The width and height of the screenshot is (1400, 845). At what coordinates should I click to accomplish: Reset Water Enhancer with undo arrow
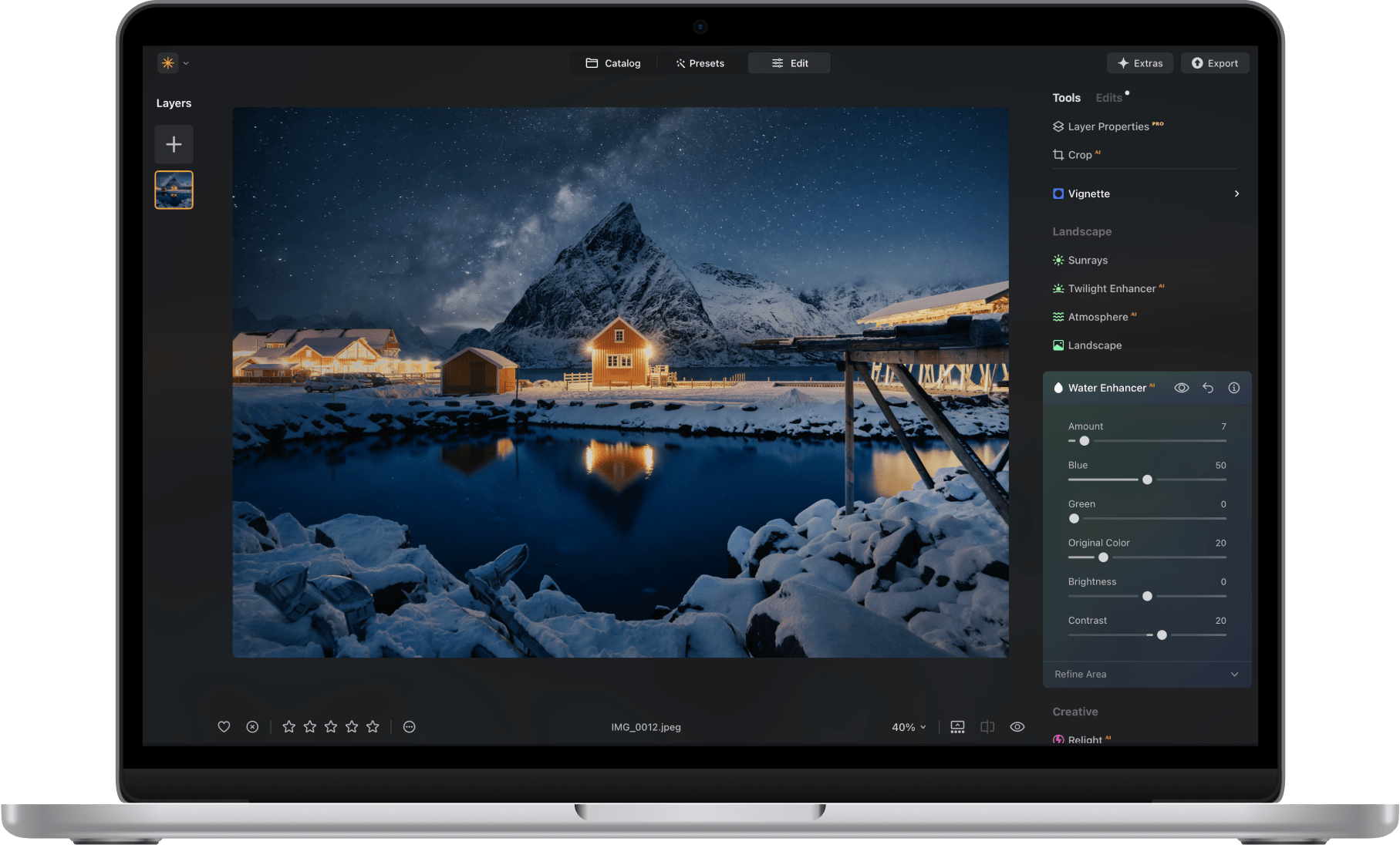tap(1208, 388)
